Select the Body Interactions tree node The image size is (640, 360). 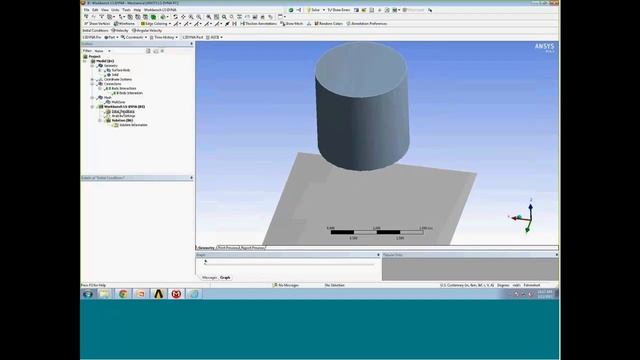tap(124, 88)
